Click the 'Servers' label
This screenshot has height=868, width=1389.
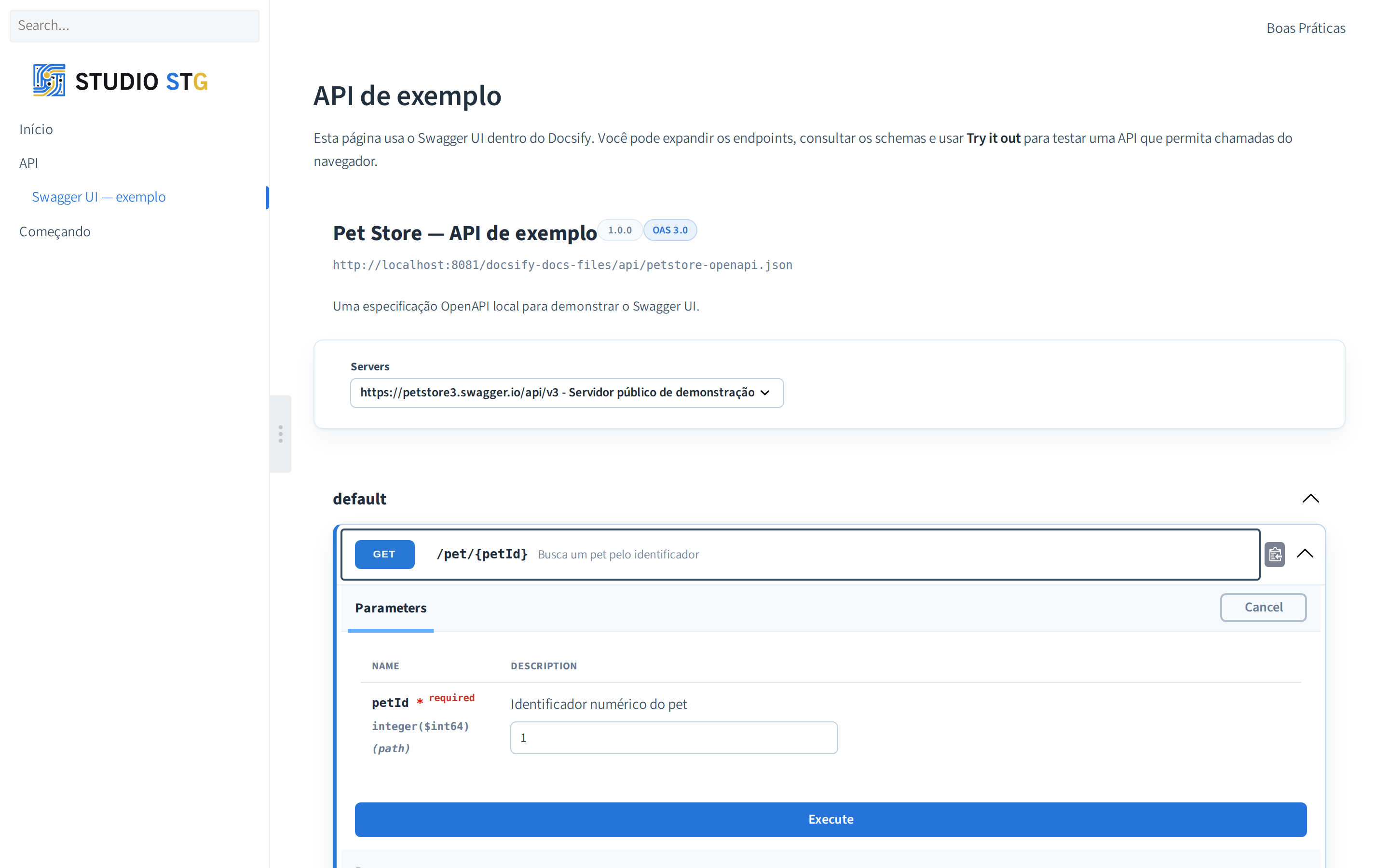tap(369, 367)
